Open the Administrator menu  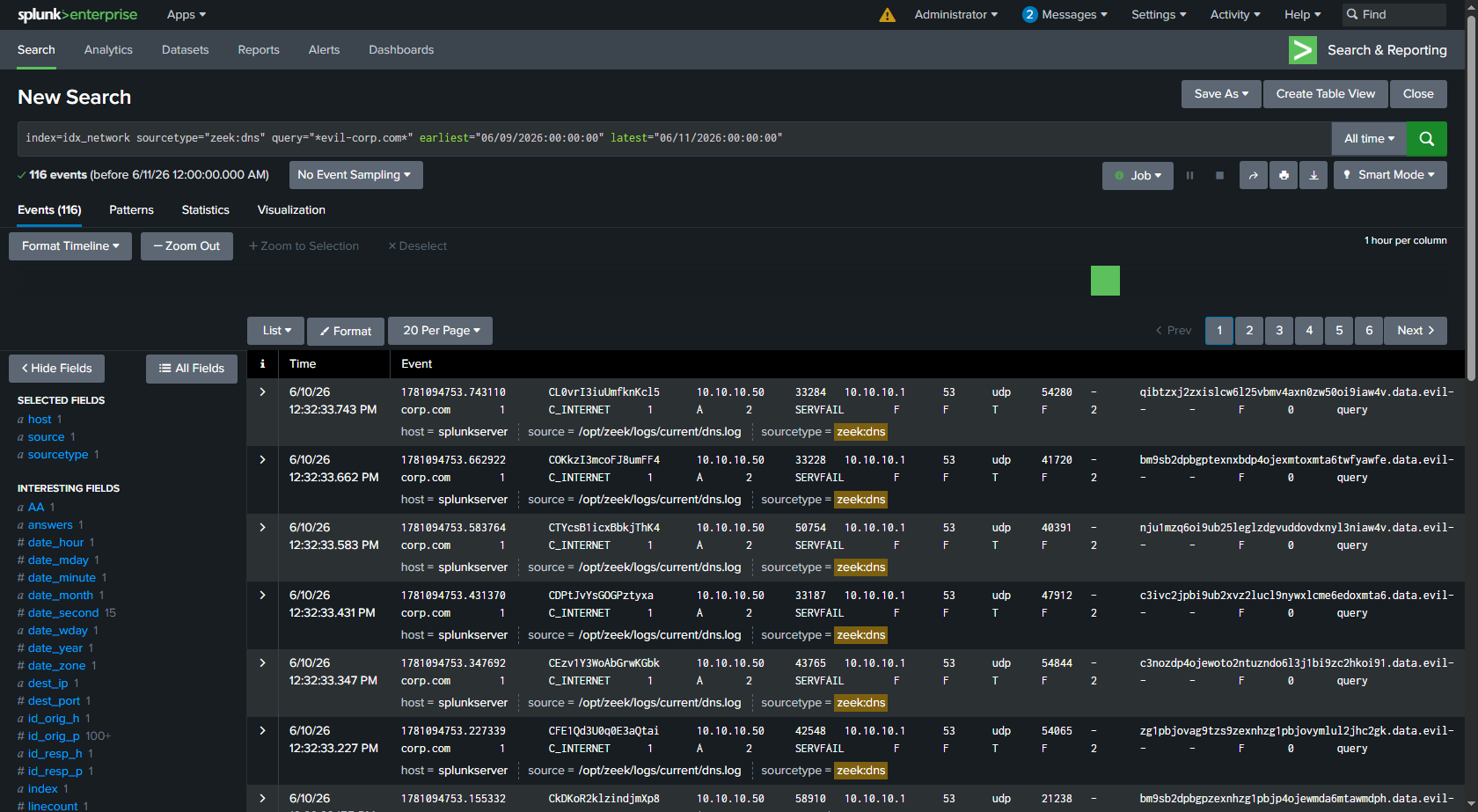tap(956, 15)
